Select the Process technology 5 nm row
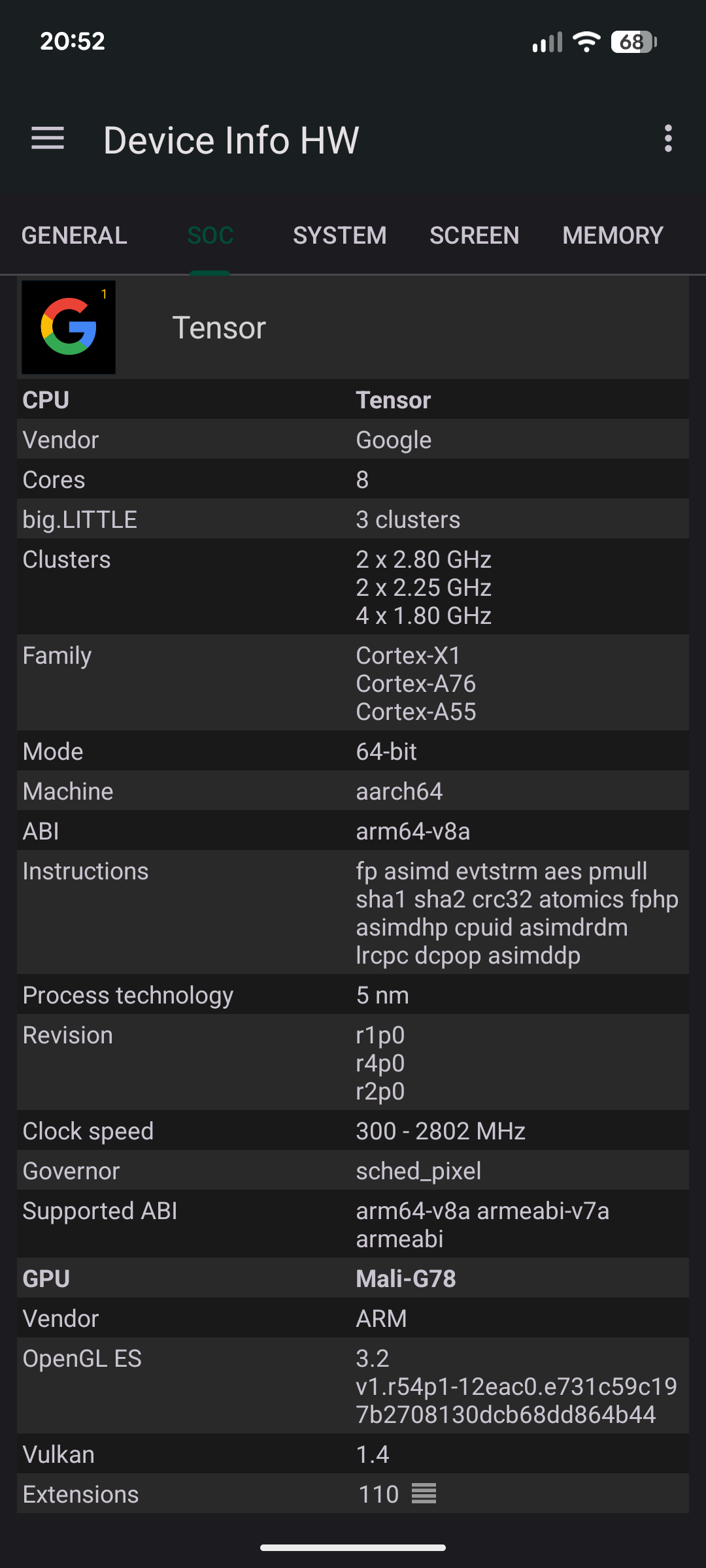706x1568 pixels. click(x=353, y=995)
